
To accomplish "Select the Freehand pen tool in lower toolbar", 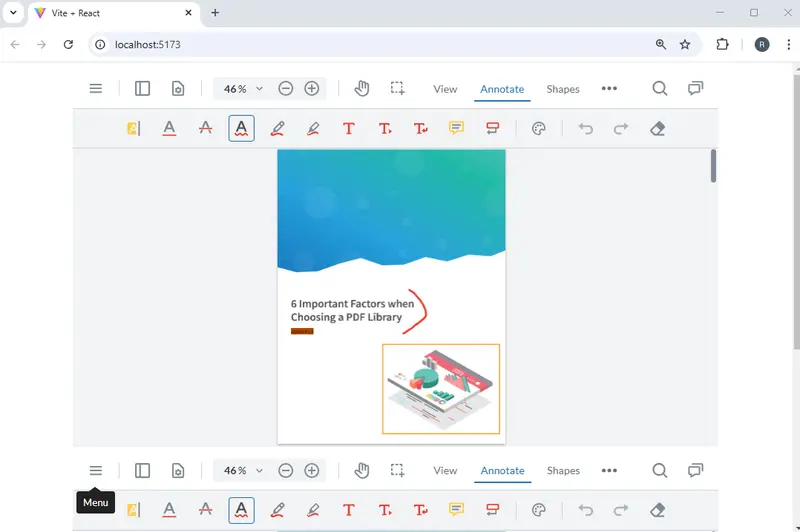I will [277, 510].
